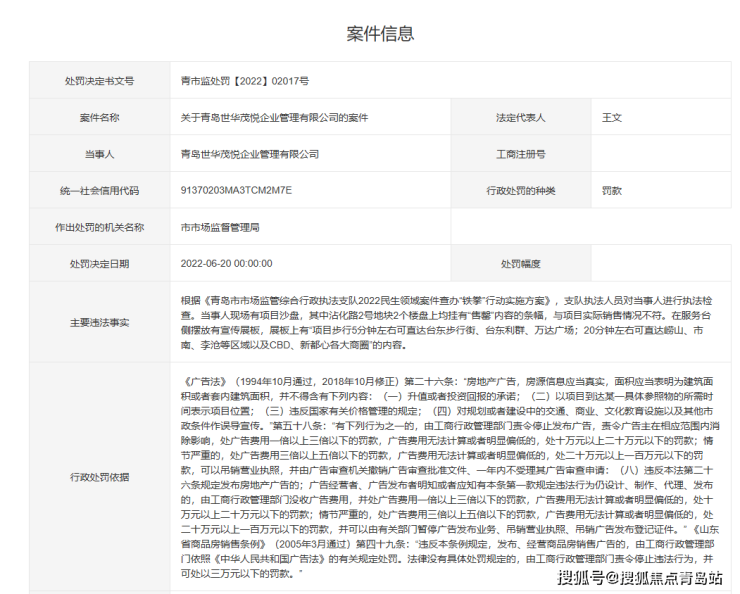740x594 pixels.
Task: Select the decision date 2022-06-20 00:00:00
Action: coord(226,264)
